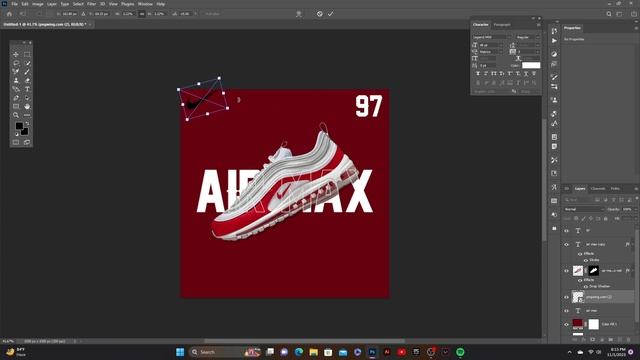The image size is (640, 360).
Task: Open the kerning Metrics dropdown
Action: pos(491,52)
